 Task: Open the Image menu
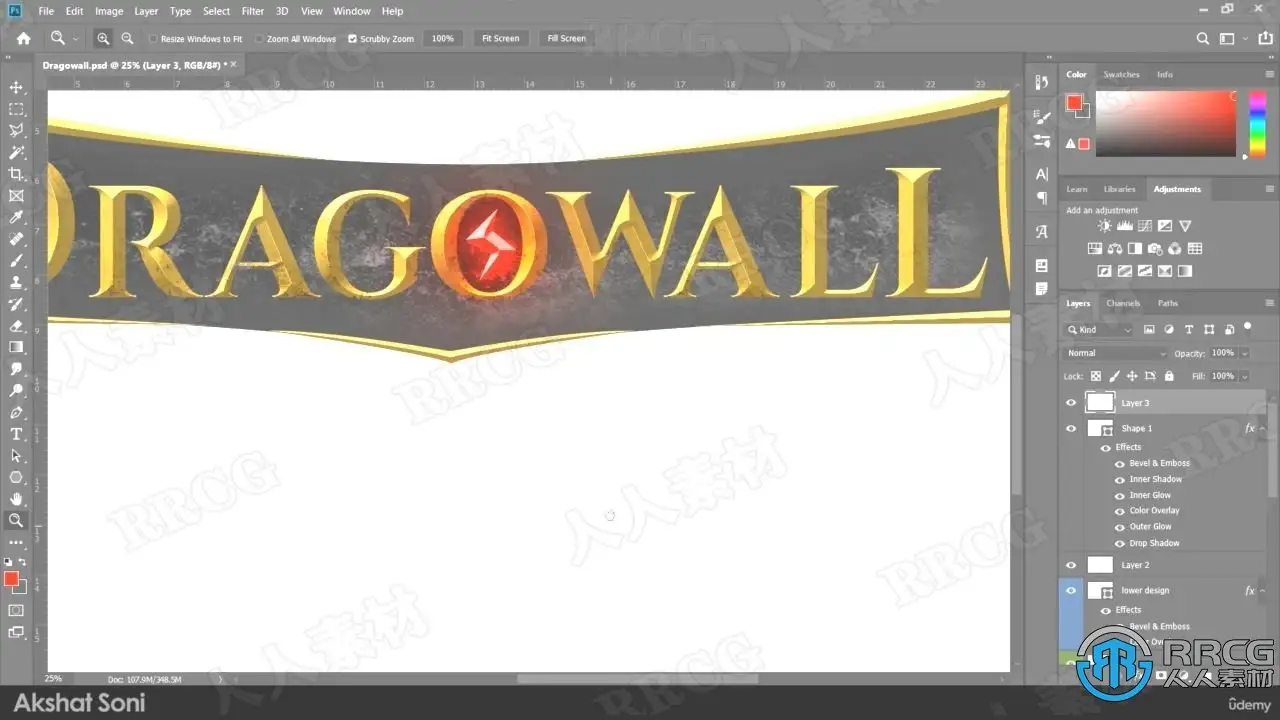pyautogui.click(x=109, y=11)
